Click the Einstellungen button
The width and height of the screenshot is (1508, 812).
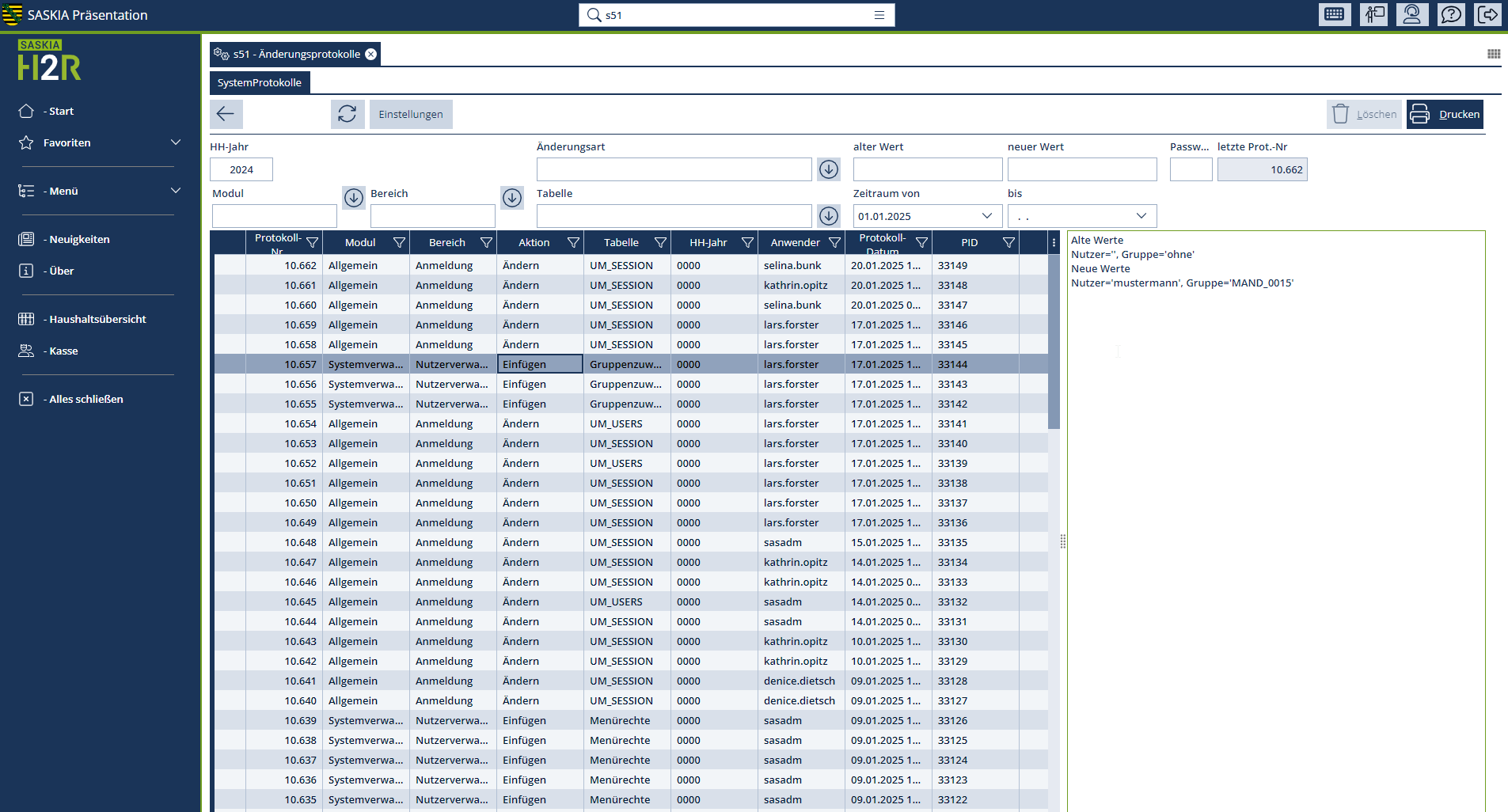[410, 114]
